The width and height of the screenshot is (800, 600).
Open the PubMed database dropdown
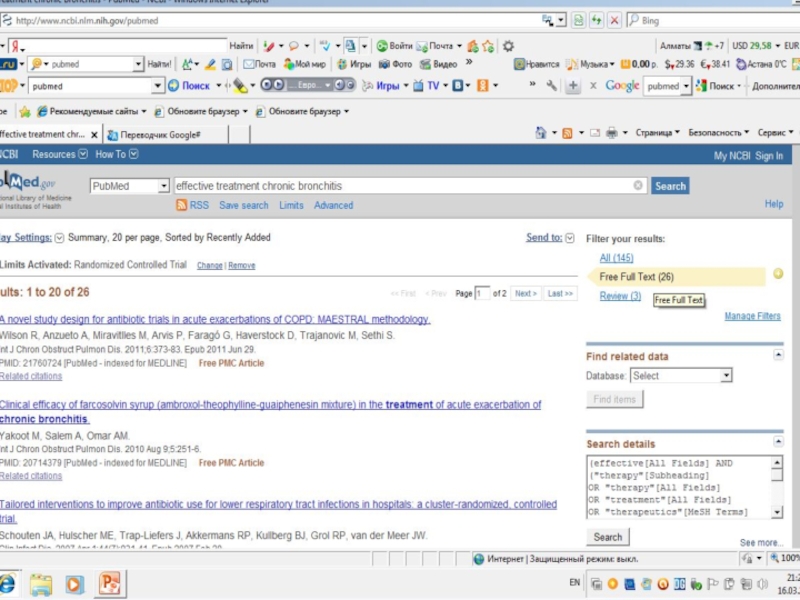coord(130,186)
